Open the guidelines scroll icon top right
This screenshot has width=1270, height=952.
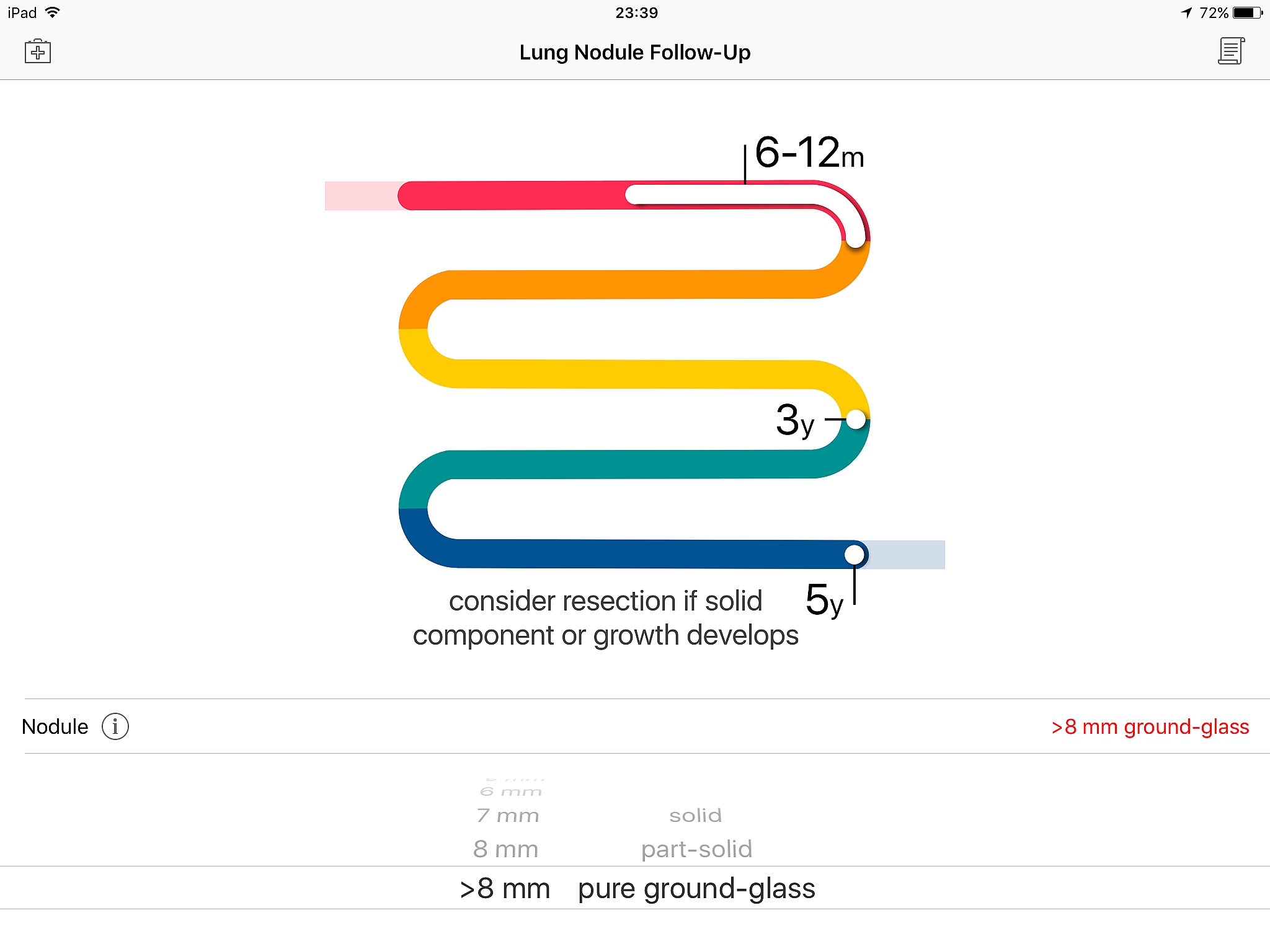pyautogui.click(x=1232, y=51)
